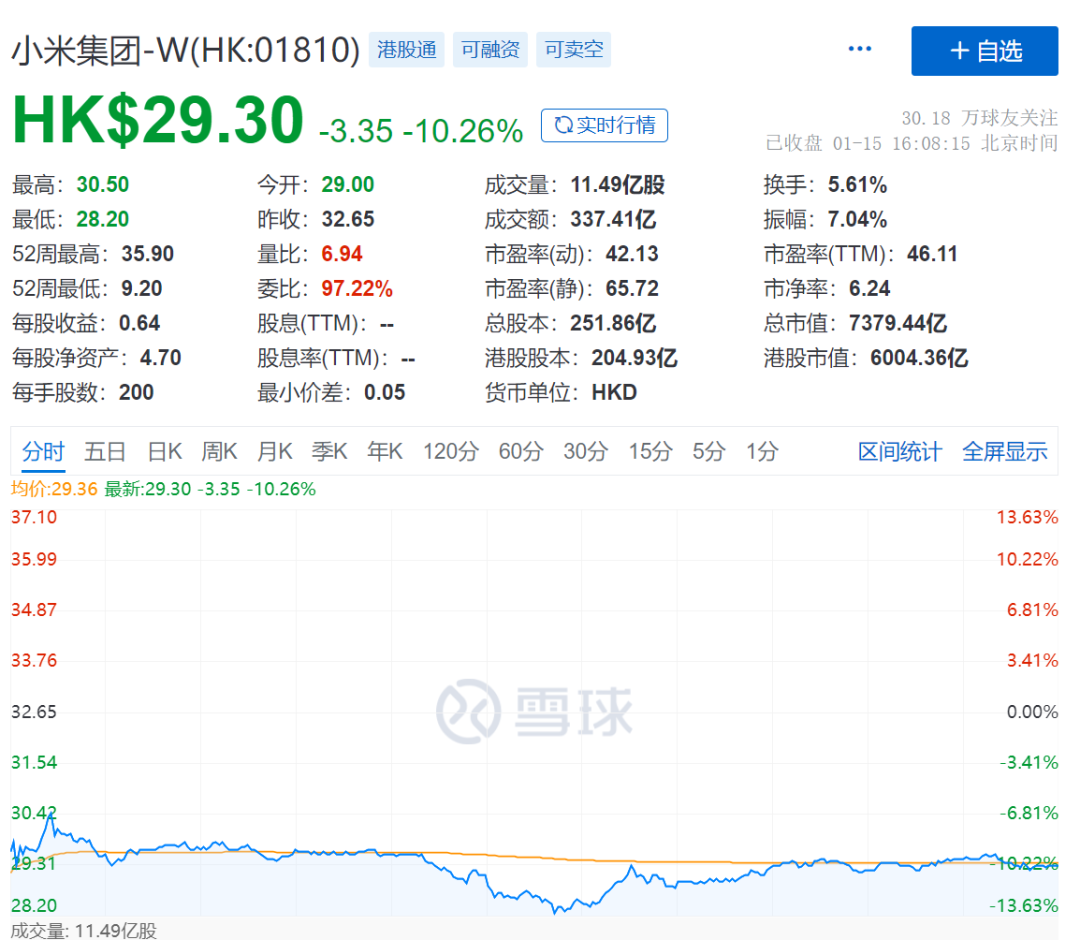Click the 总股本 value 251.86亿
Image resolution: width=1080 pixels, height=940 pixels.
(613, 323)
